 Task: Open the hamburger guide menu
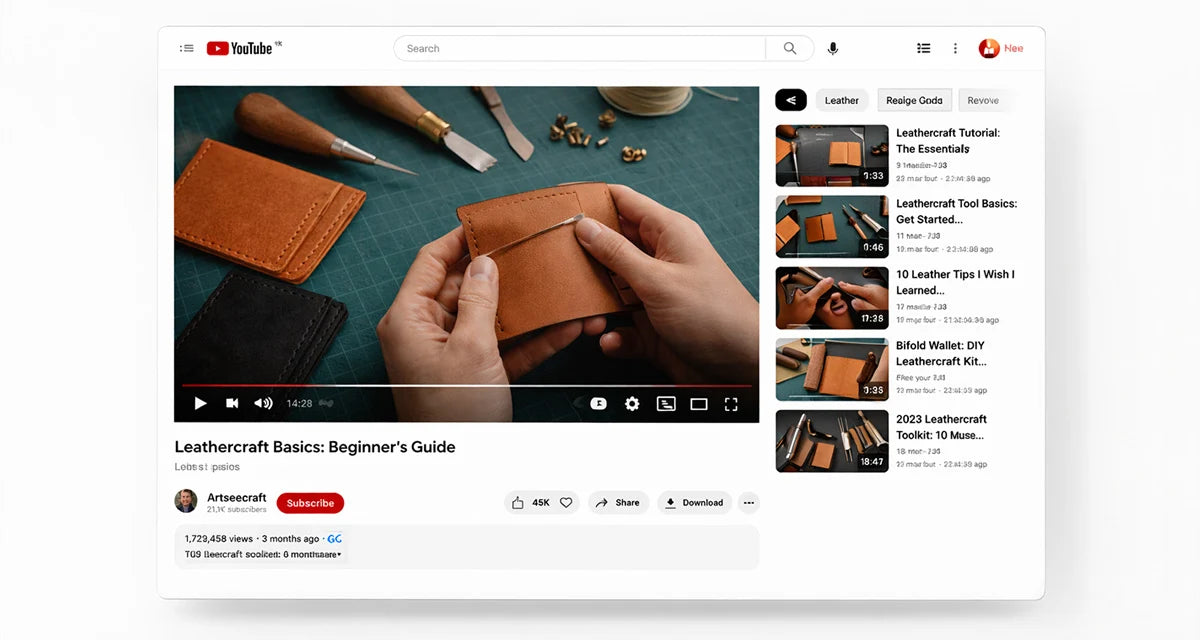[x=187, y=48]
